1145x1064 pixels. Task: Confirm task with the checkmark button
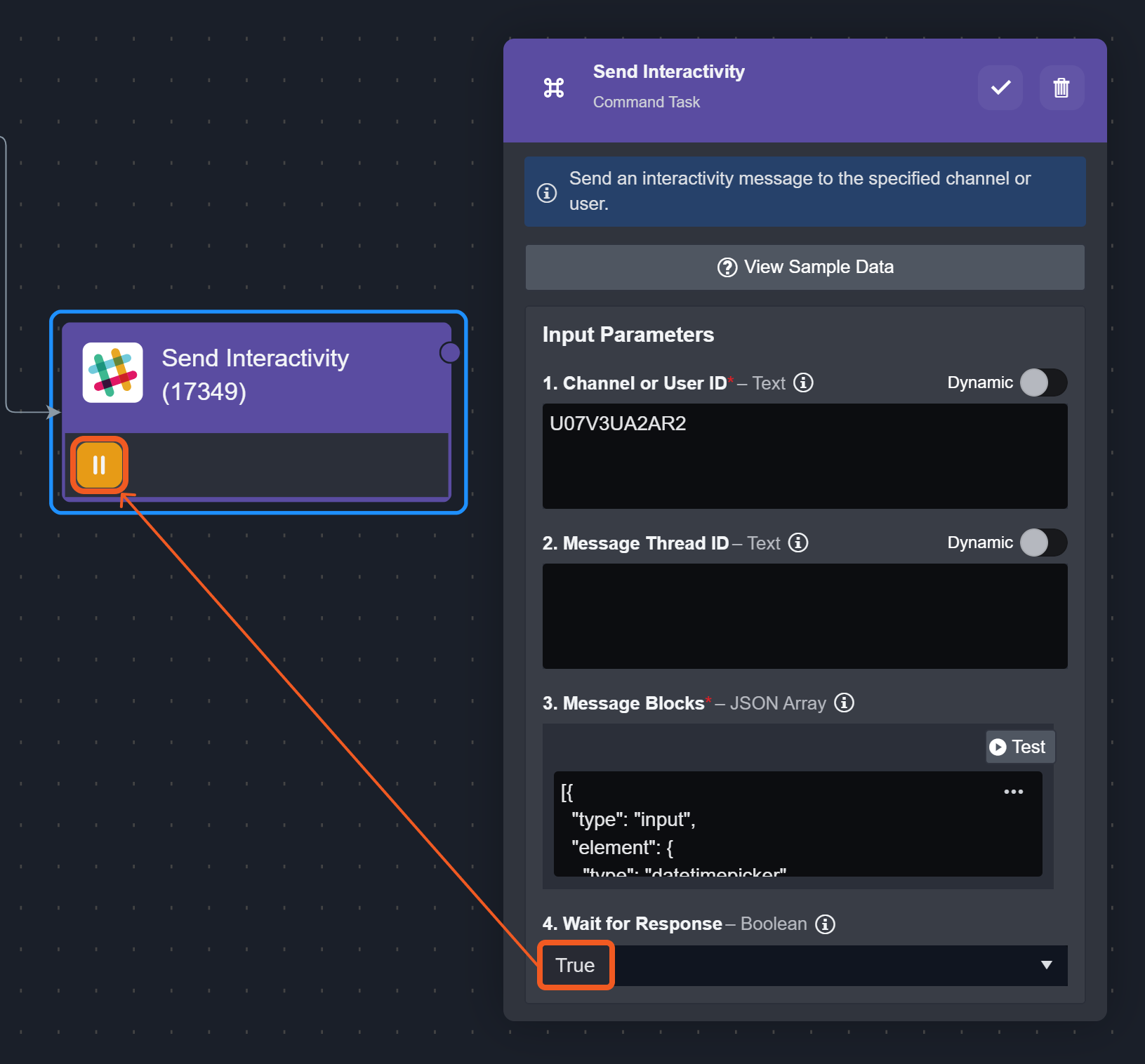[1000, 88]
